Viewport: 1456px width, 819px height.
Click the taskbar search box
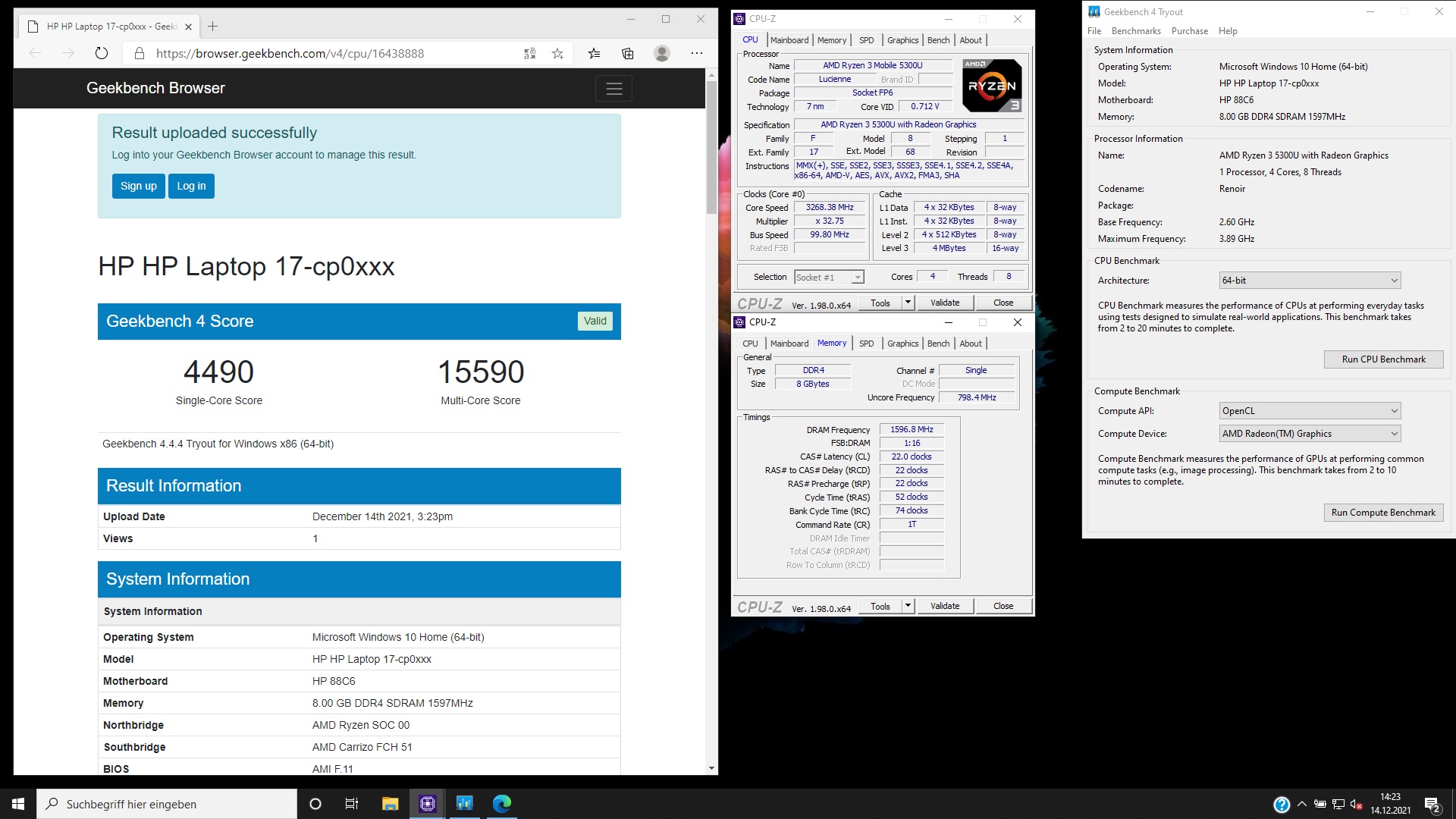[x=167, y=804]
